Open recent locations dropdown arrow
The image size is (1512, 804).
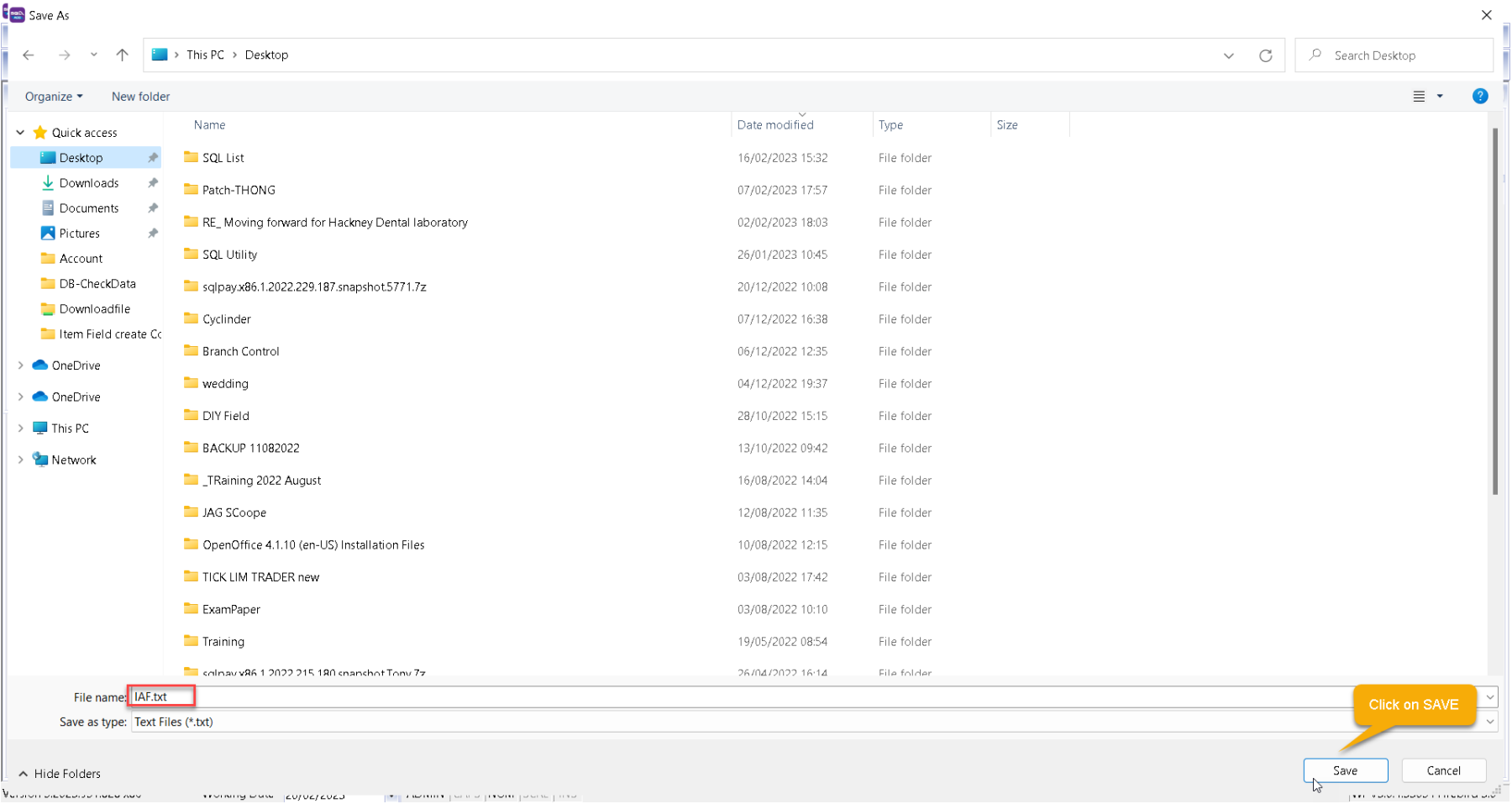click(94, 55)
